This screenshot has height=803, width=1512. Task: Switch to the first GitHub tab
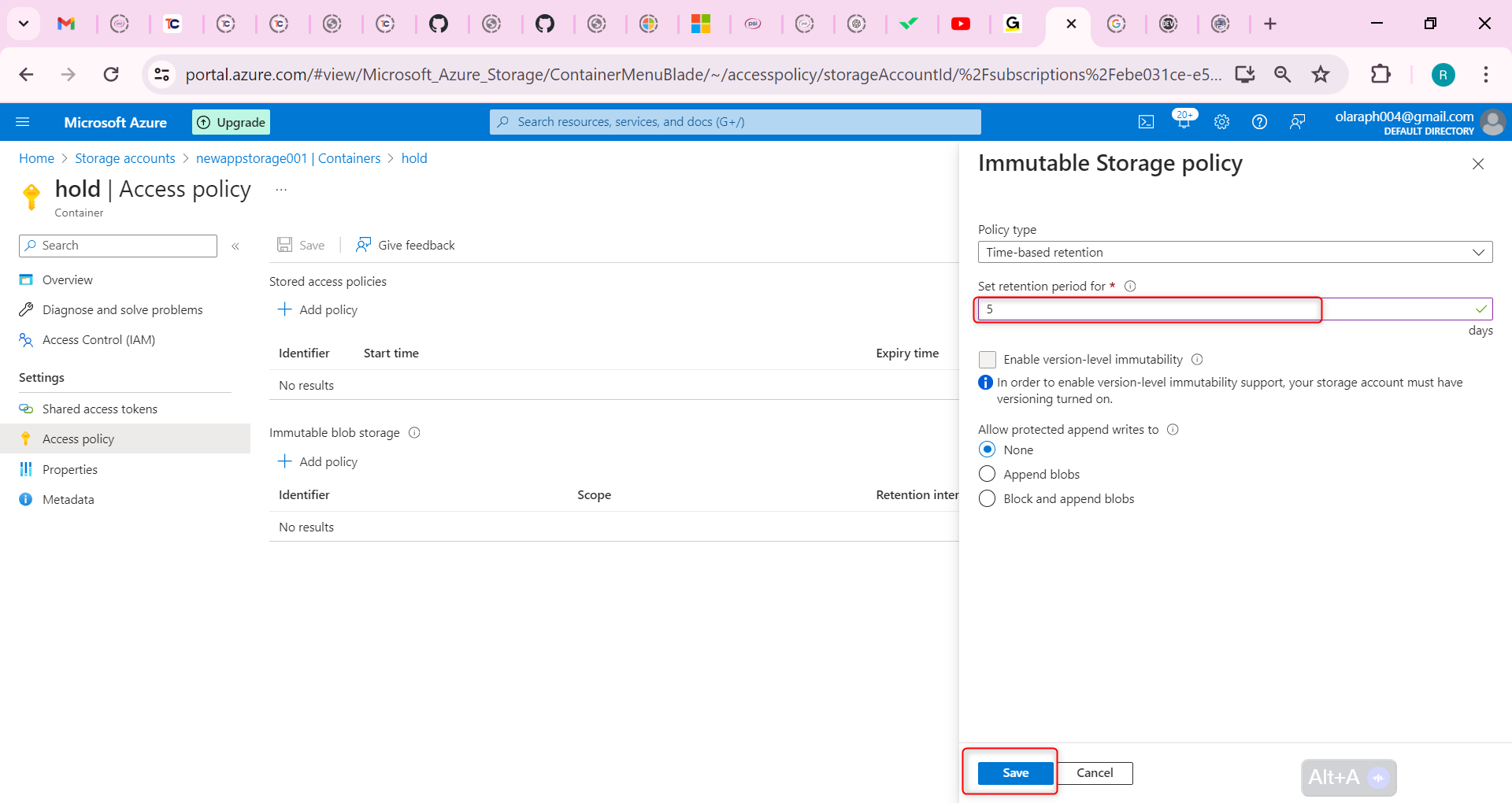[439, 24]
